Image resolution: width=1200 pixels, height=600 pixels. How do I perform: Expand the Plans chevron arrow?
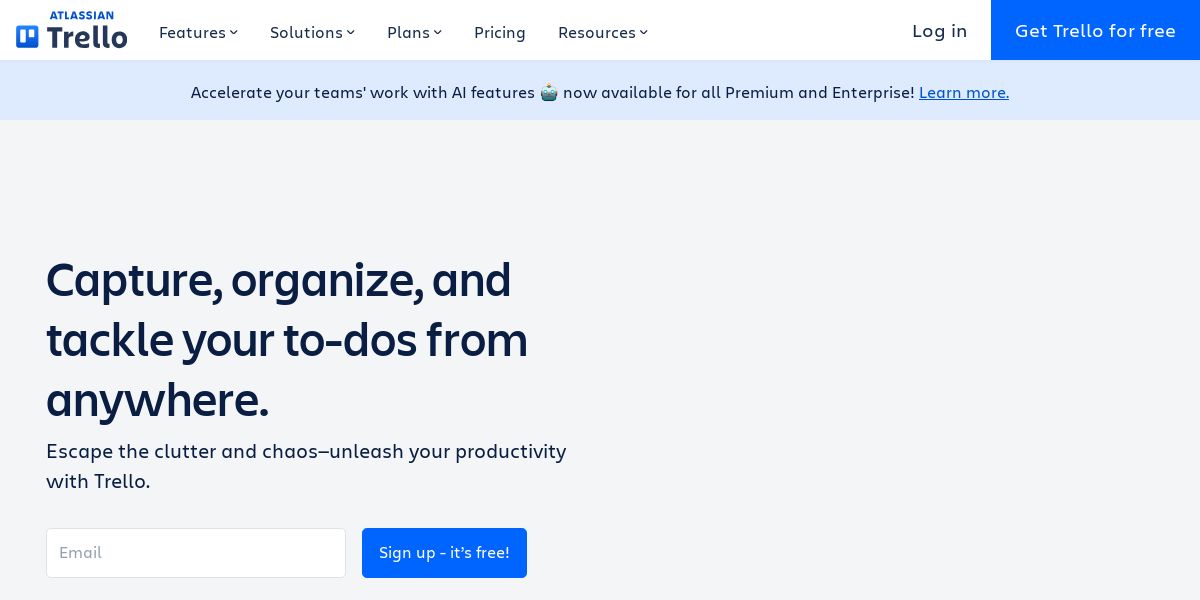438,33
